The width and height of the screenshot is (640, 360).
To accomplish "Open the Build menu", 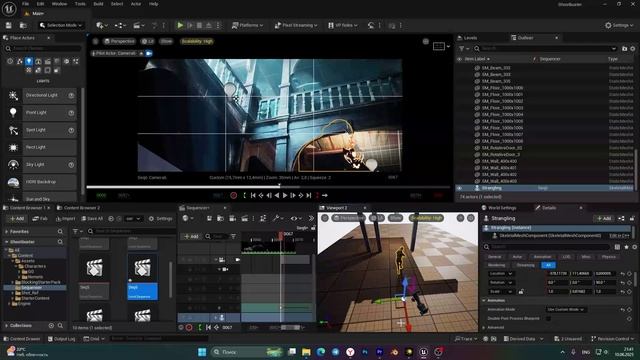I will pos(98,4).
